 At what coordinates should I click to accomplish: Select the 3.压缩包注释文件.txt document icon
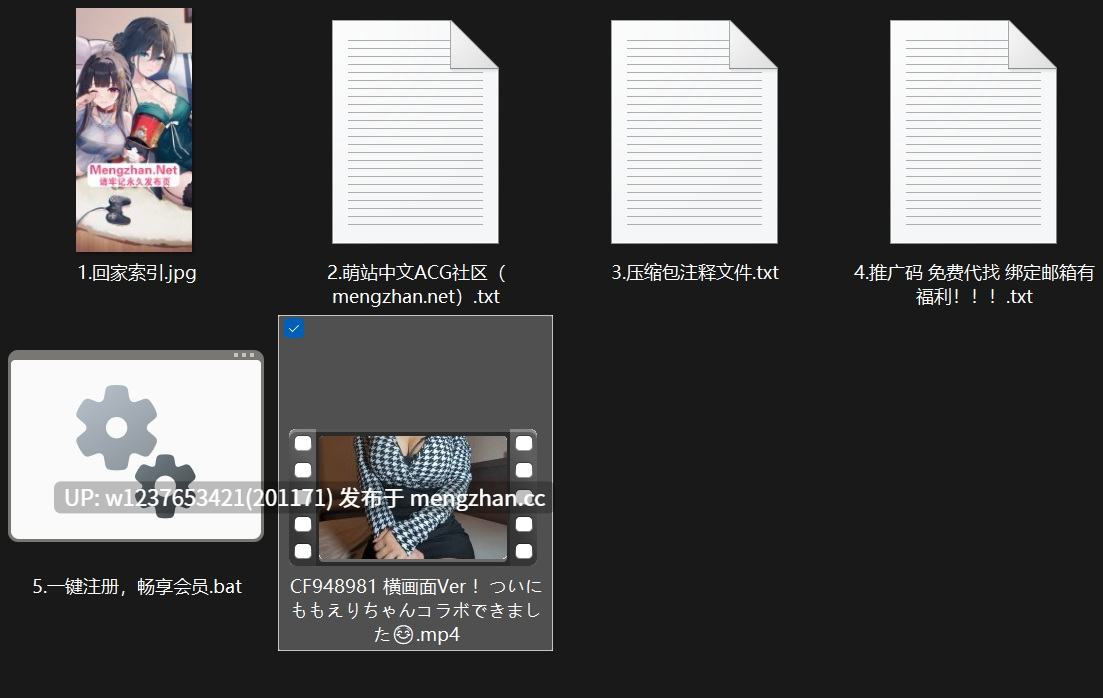[x=694, y=132]
